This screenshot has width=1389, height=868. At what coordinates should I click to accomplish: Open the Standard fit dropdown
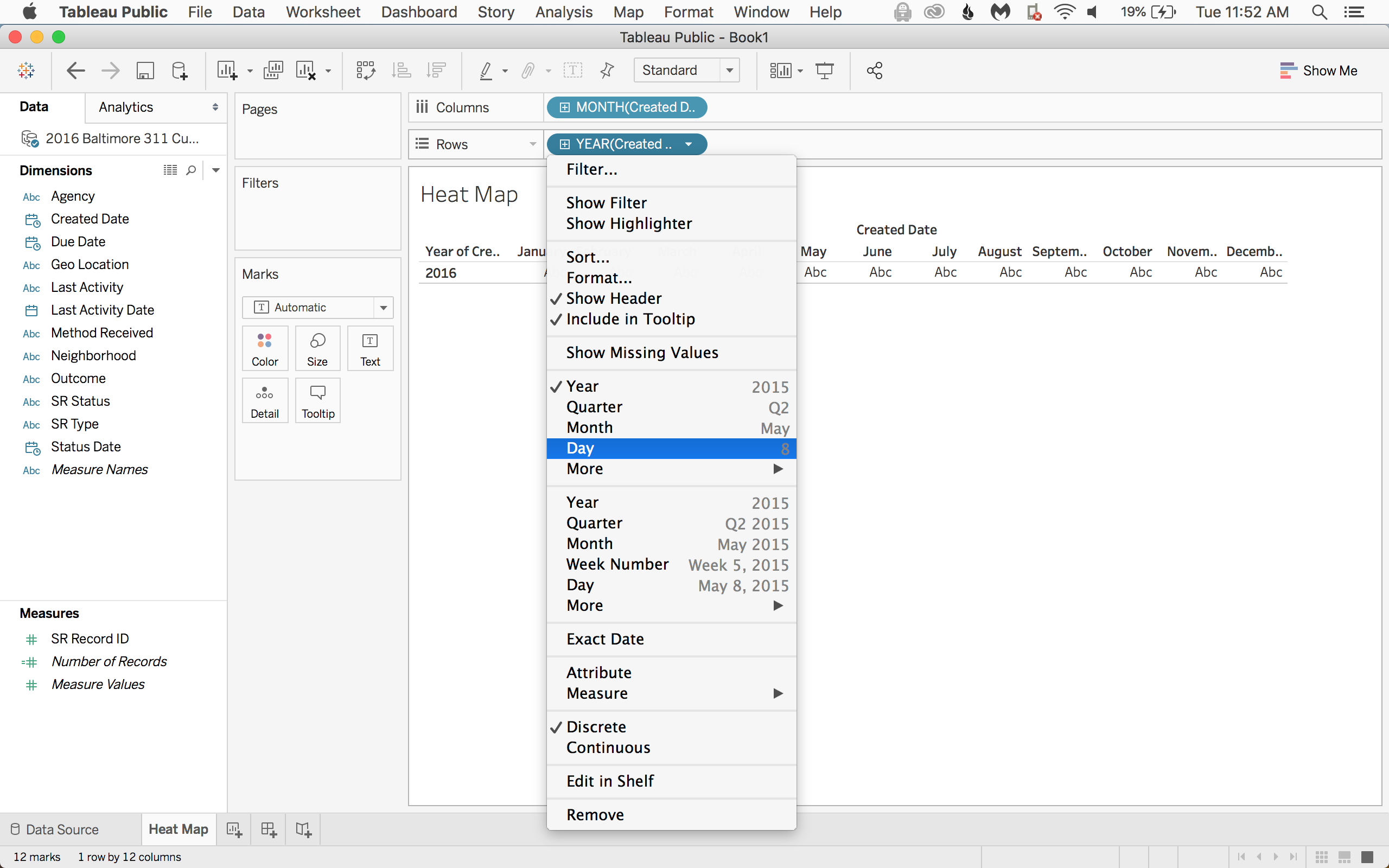pos(730,71)
